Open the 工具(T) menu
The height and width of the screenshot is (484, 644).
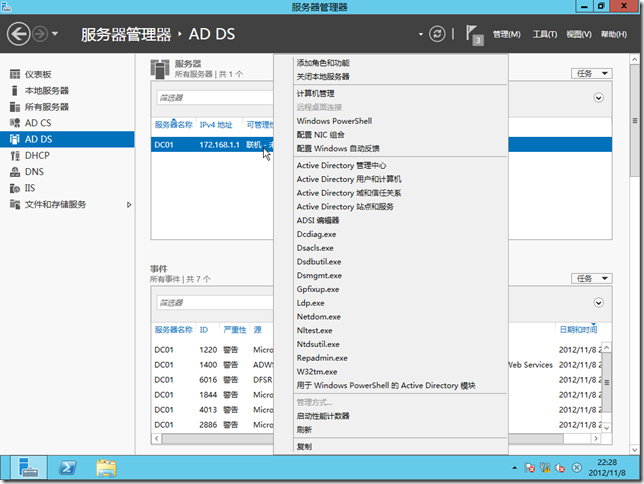click(545, 35)
